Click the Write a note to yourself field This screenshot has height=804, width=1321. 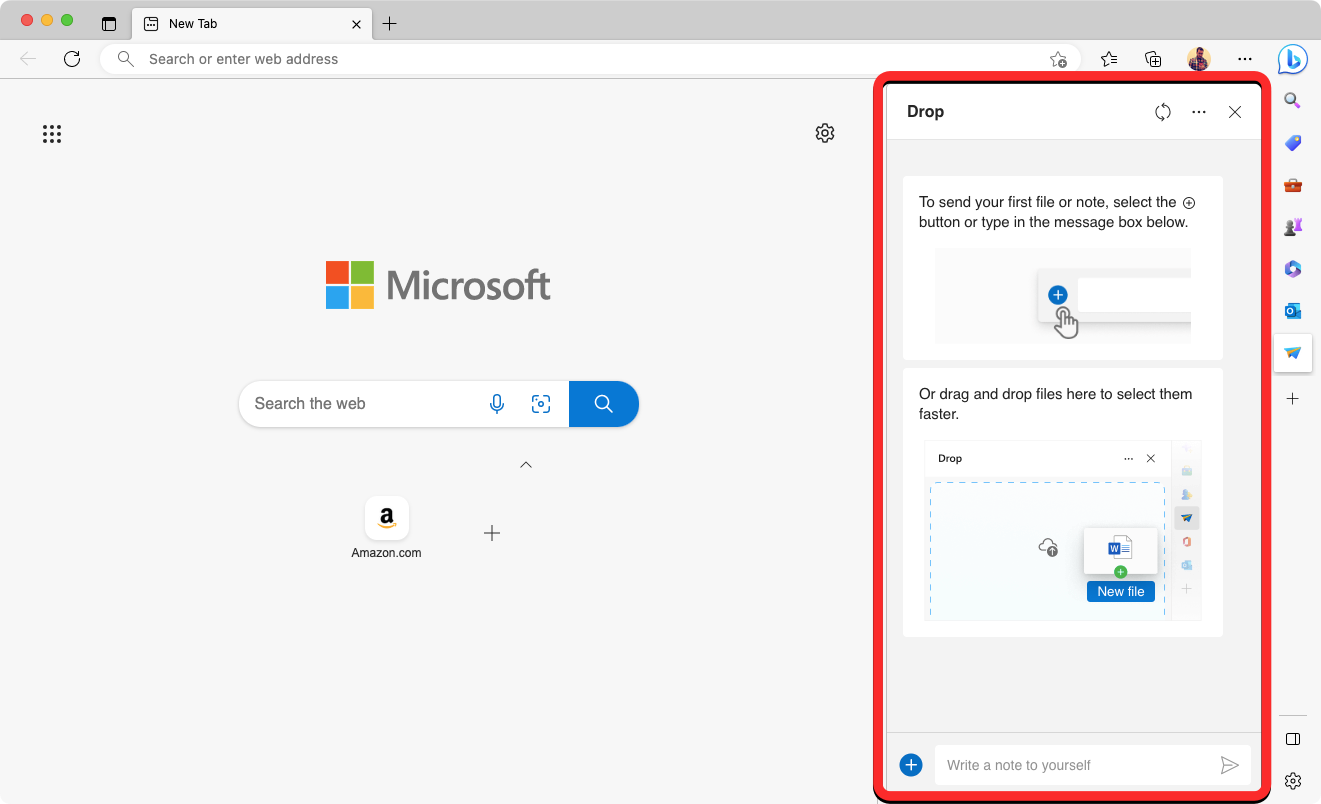point(1075,765)
